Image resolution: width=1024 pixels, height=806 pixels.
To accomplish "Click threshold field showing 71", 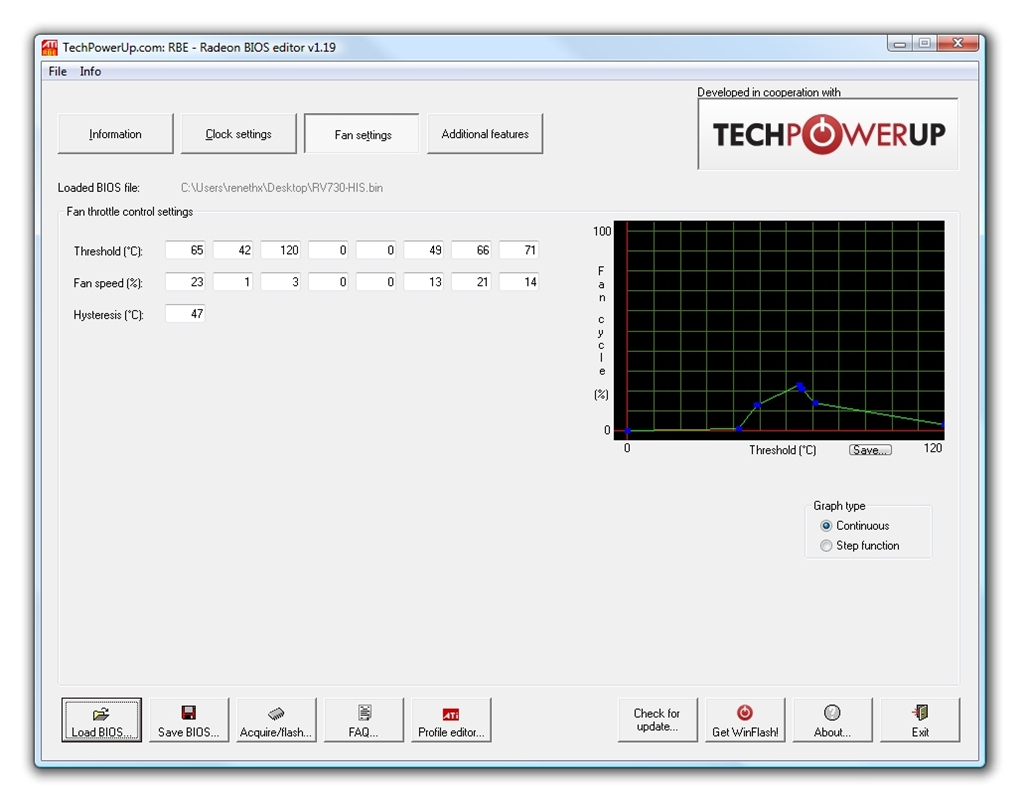I will point(519,250).
